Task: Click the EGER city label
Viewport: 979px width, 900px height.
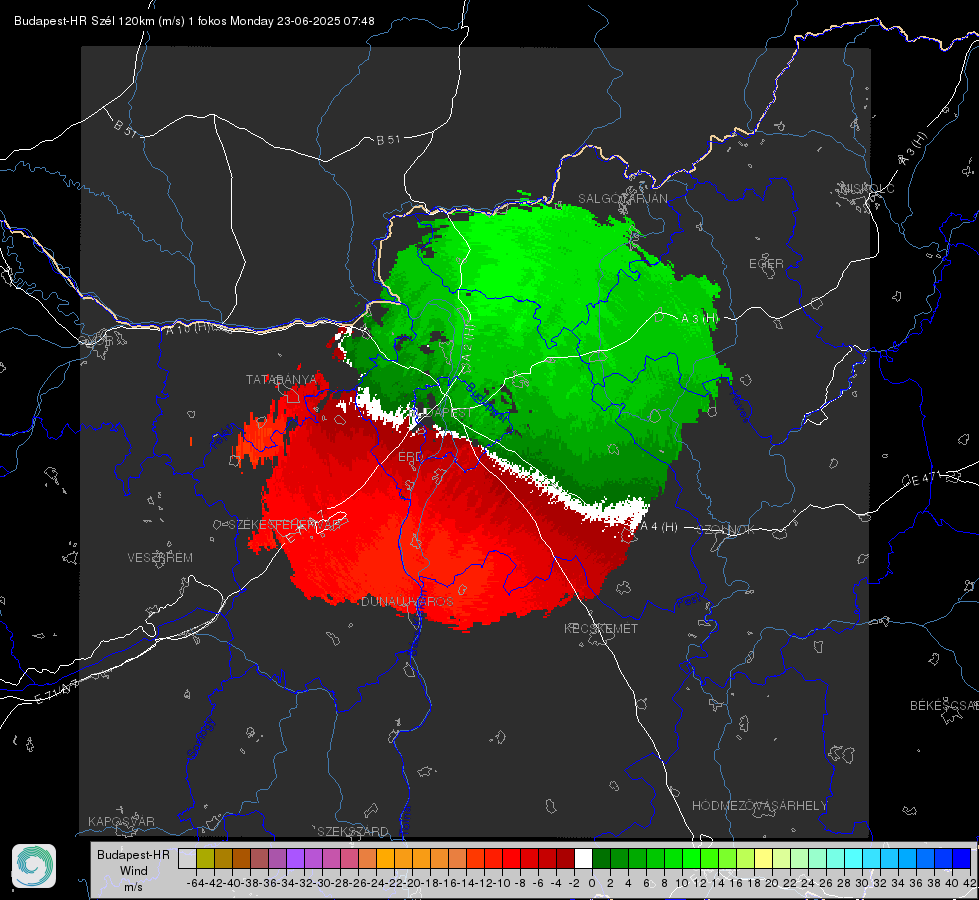Action: point(766,264)
